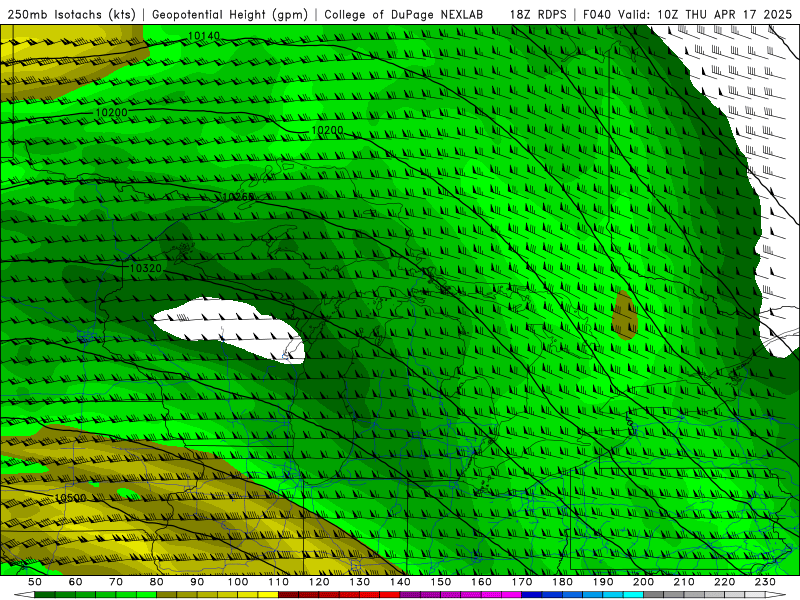The width and height of the screenshot is (800, 600).
Task: Click the 150 value on the colorbar scale
Action: (441, 582)
